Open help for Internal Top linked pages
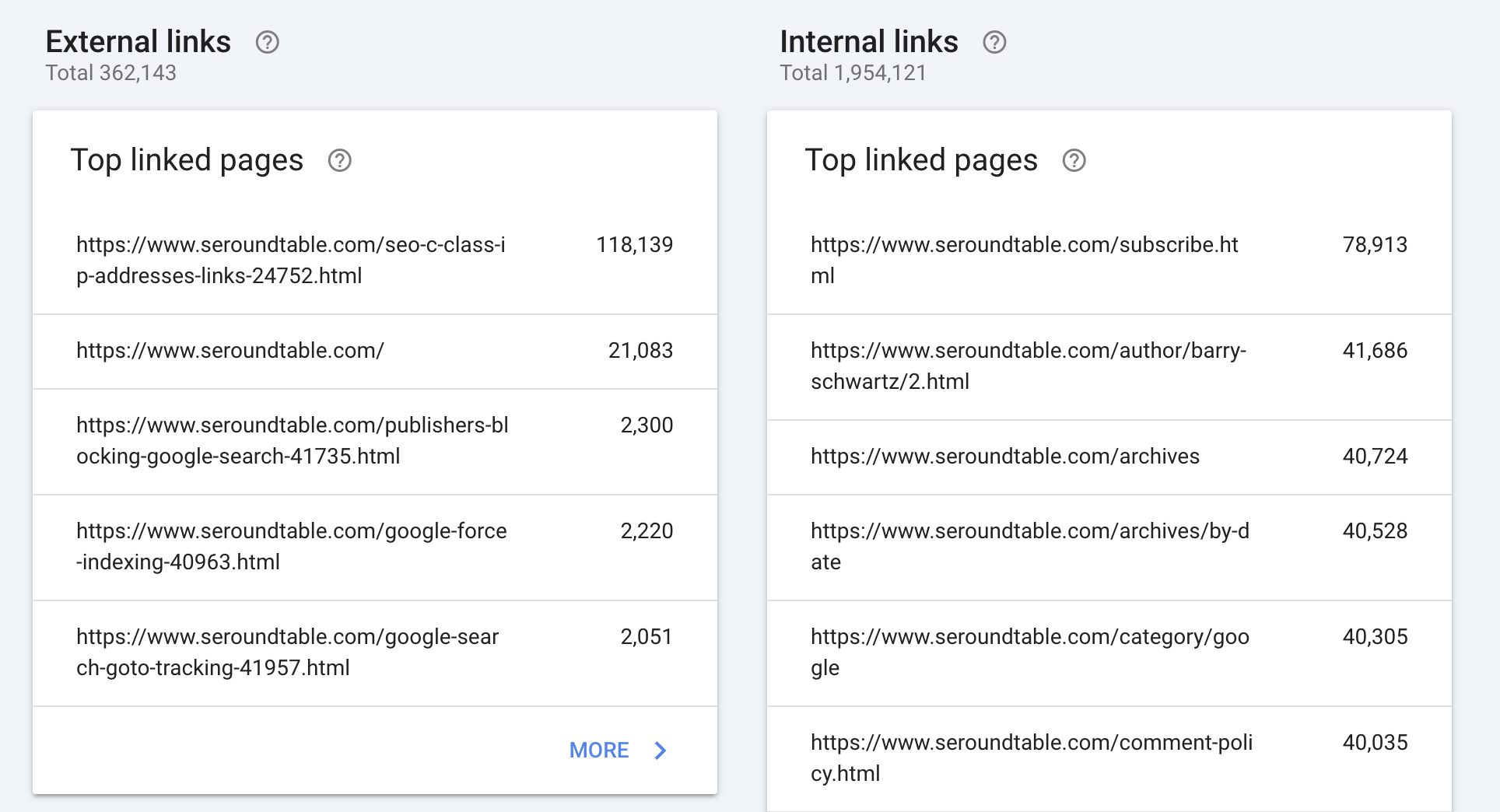Screen dimensions: 1500x812 pos(1074,160)
